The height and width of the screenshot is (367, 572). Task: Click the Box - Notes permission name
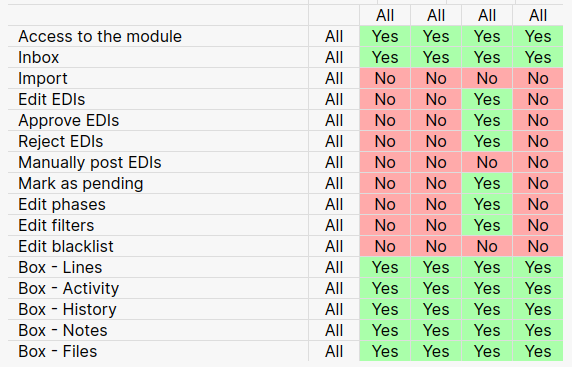click(63, 330)
